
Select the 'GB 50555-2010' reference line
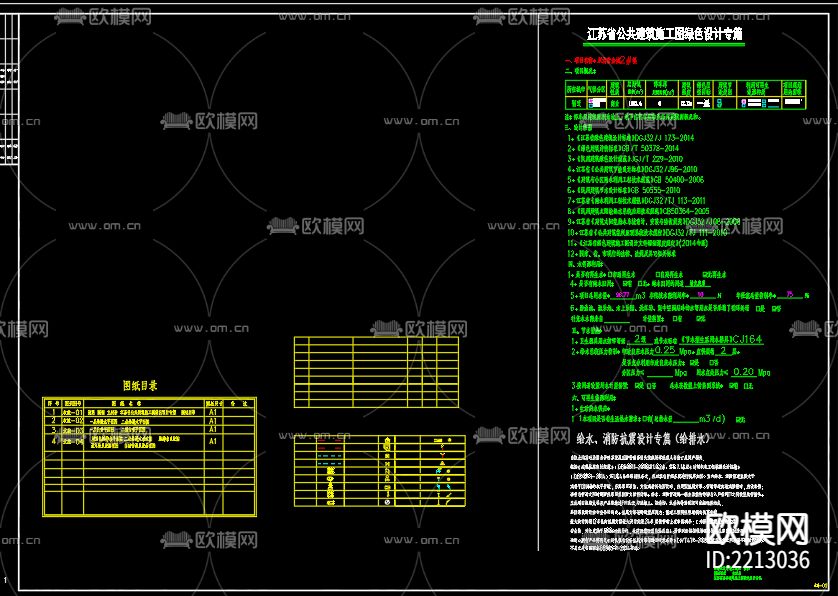point(624,190)
